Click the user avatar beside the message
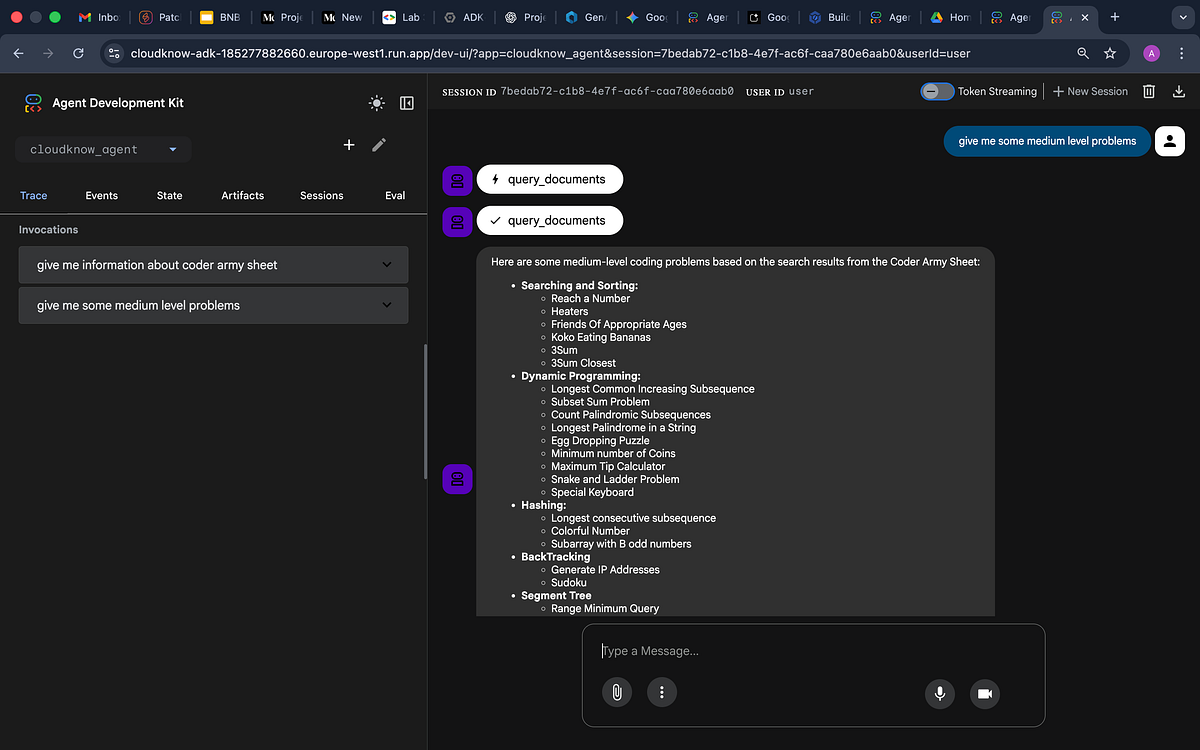The image size is (1200, 750). [x=1169, y=141]
